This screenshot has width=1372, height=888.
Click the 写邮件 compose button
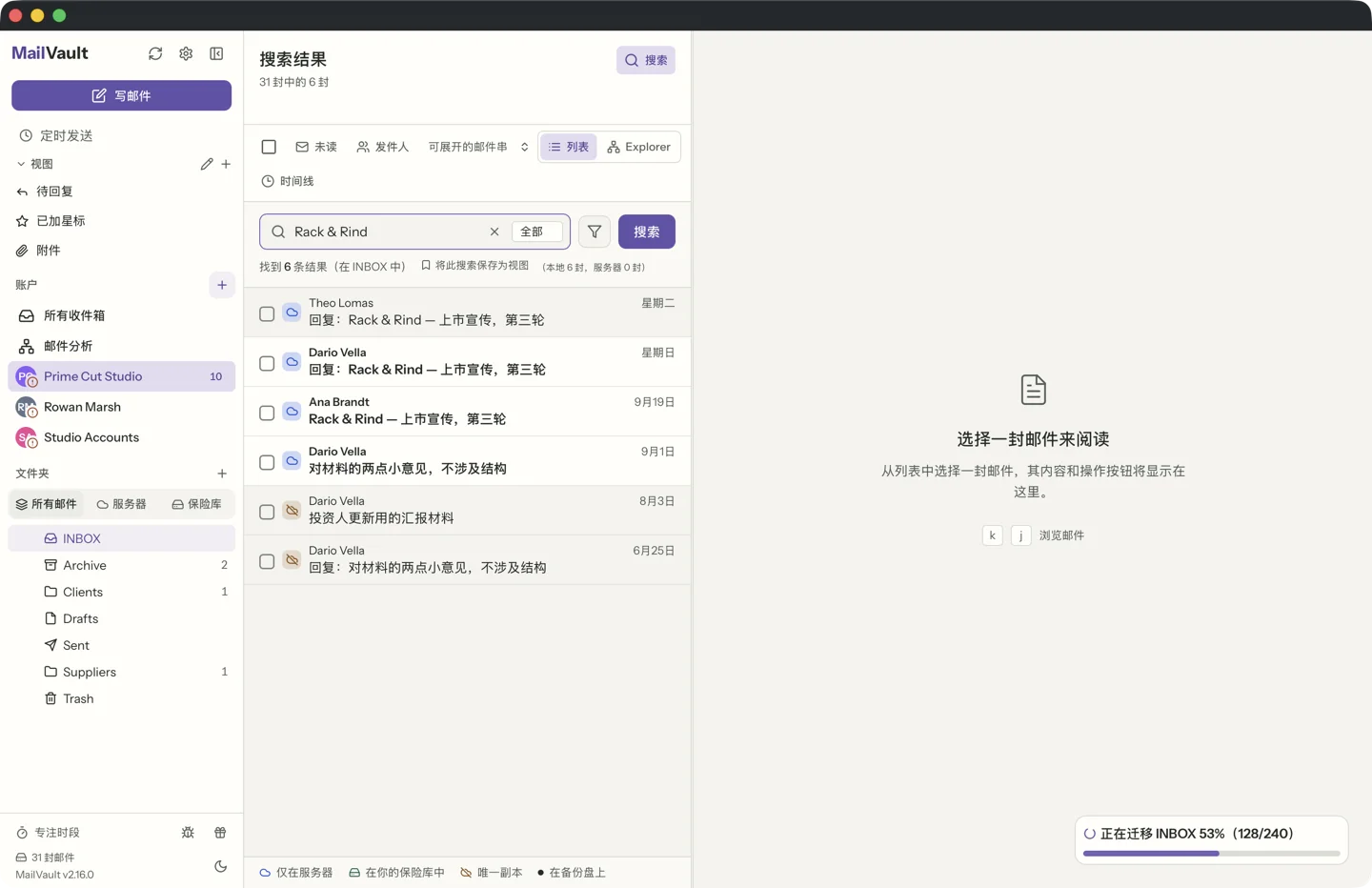click(x=121, y=95)
